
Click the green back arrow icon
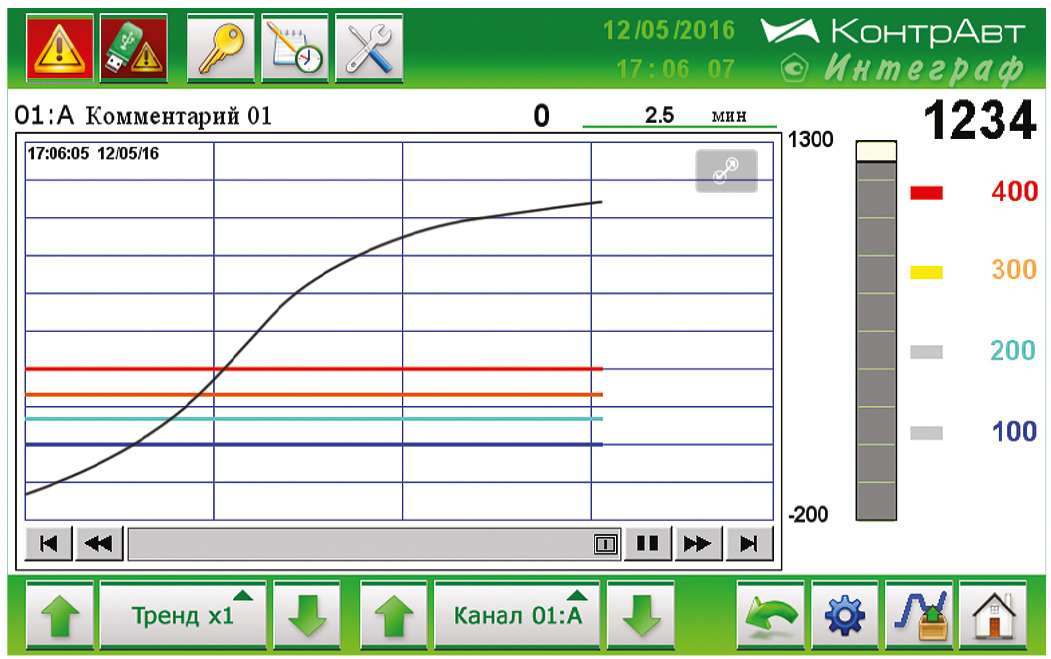click(770, 613)
